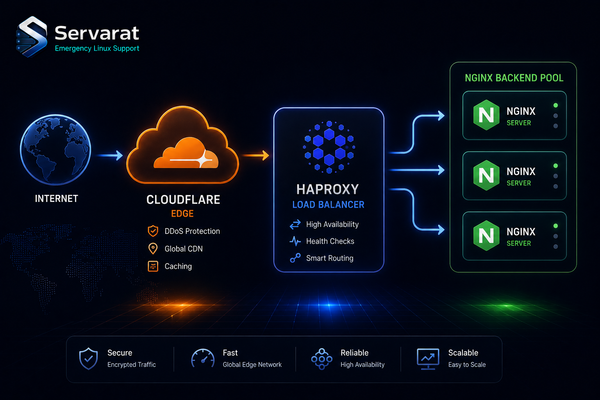Click the Easy to Scale text
The image size is (600, 400).
point(467,365)
